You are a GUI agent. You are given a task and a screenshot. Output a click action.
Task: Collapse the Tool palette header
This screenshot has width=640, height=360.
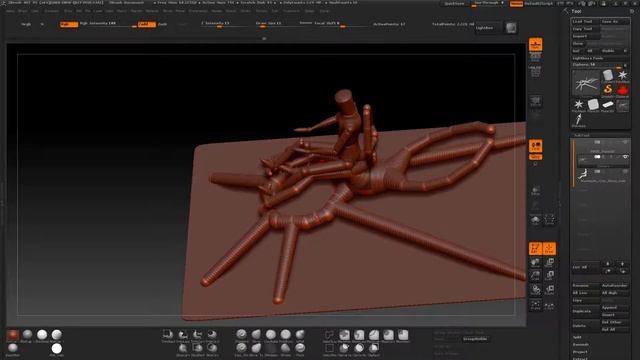tap(576, 11)
